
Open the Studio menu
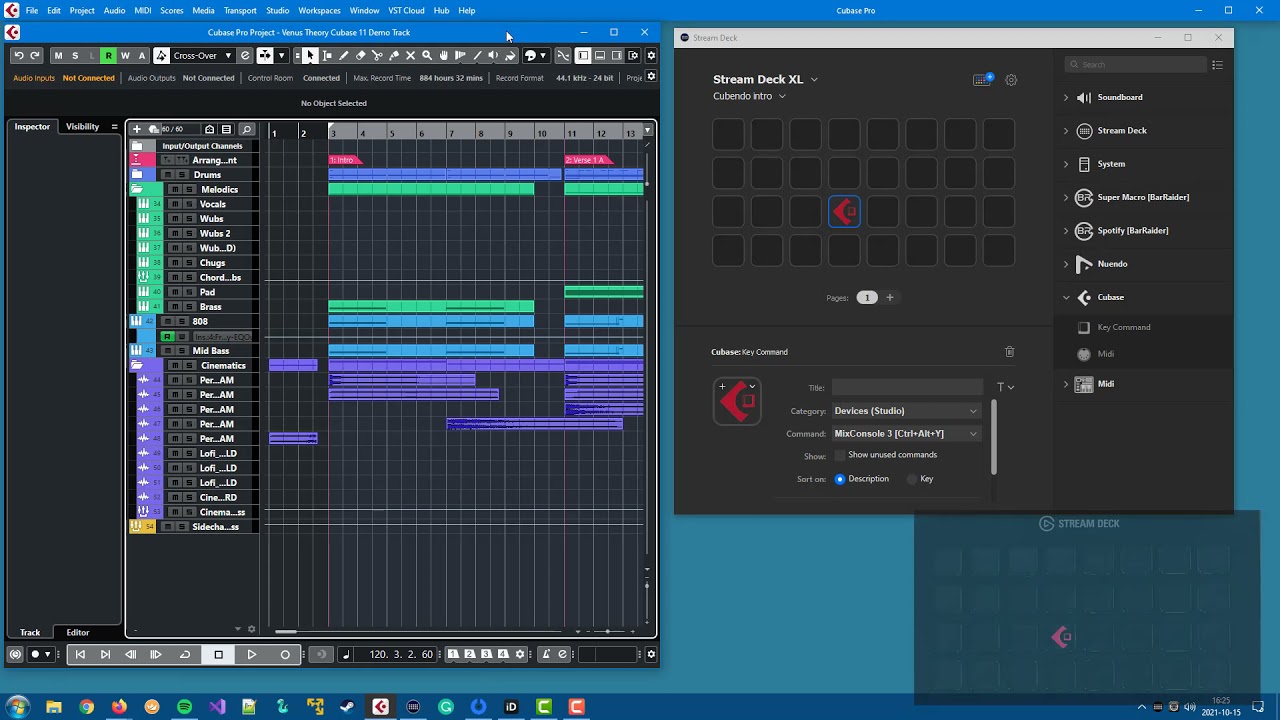[x=278, y=10]
